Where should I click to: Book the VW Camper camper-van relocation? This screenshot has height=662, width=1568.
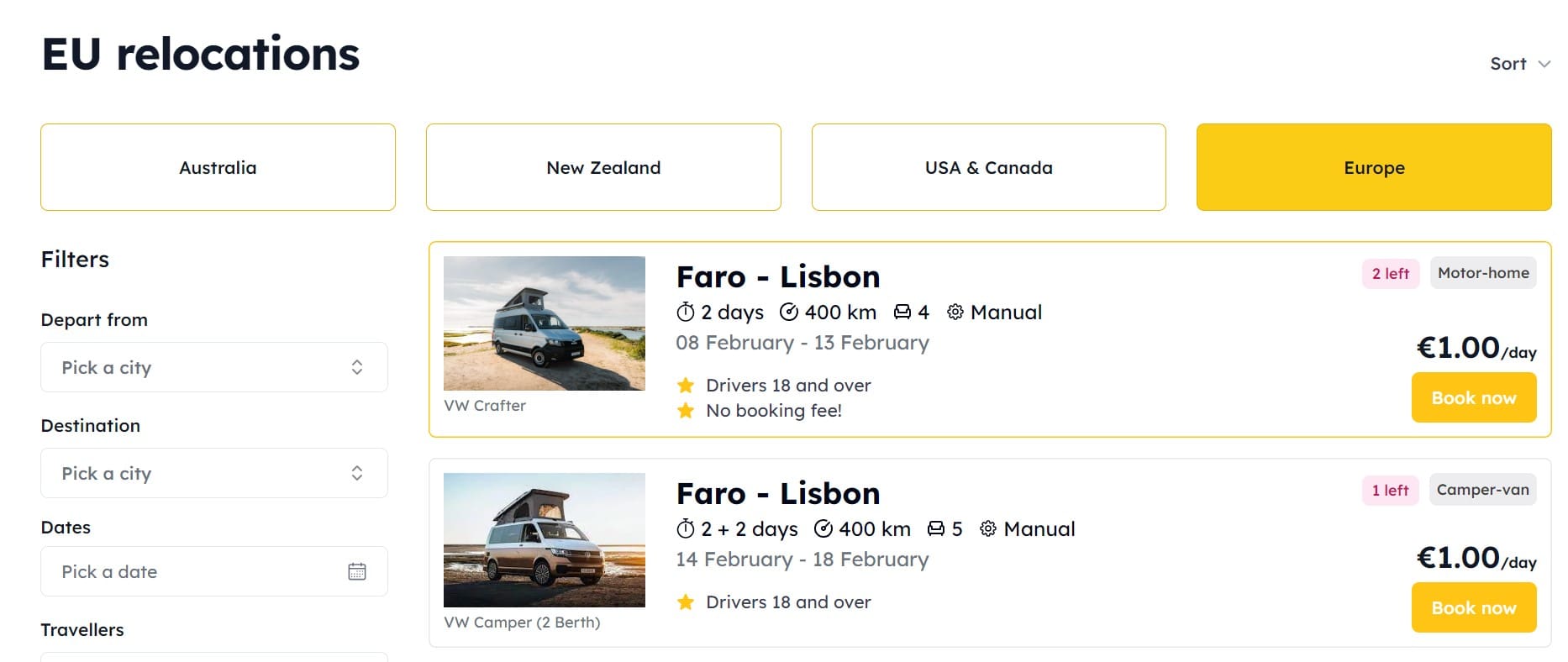pyautogui.click(x=1474, y=608)
